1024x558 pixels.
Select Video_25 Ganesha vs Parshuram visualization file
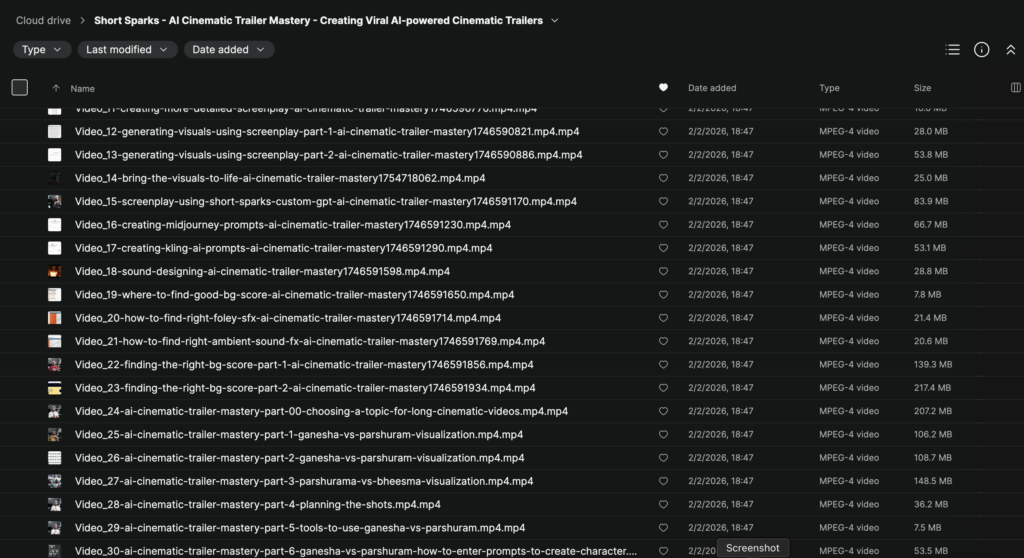tap(299, 435)
